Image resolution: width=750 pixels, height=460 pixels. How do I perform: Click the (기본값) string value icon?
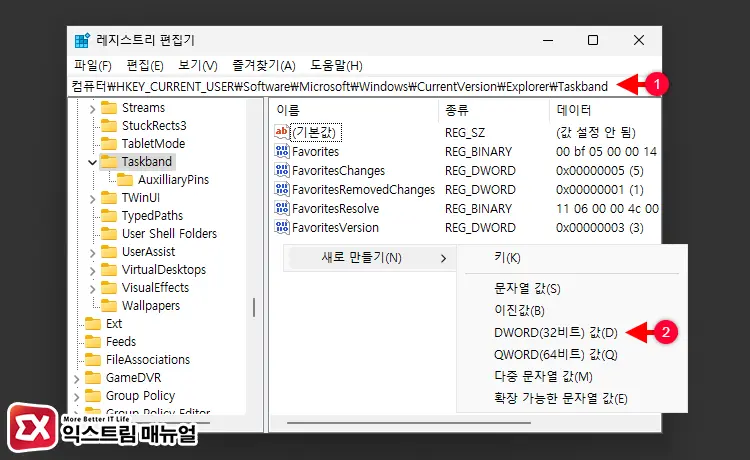coord(282,132)
